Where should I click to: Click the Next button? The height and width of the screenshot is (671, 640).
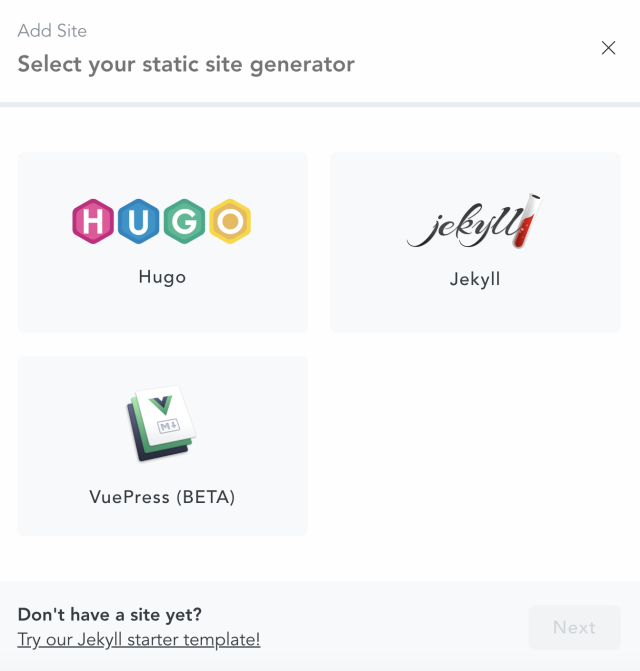click(x=574, y=627)
